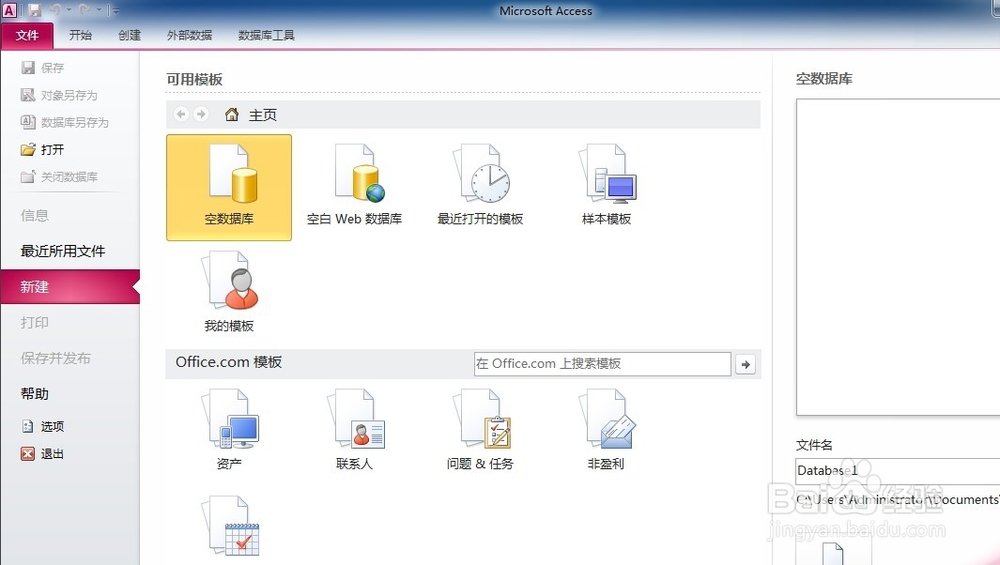Open the quick access toolbar customize dropdown
This screenshot has width=1000, height=565.
click(114, 10)
